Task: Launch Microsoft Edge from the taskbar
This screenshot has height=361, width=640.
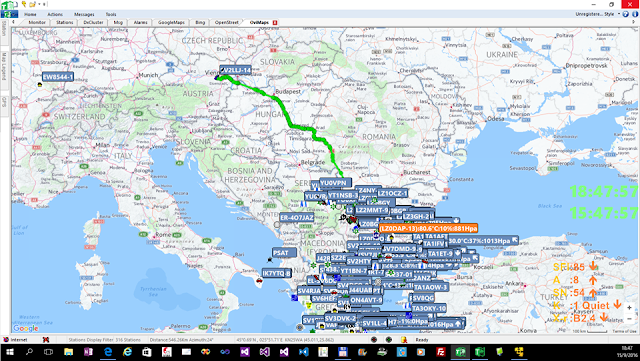Action: (x=107, y=352)
